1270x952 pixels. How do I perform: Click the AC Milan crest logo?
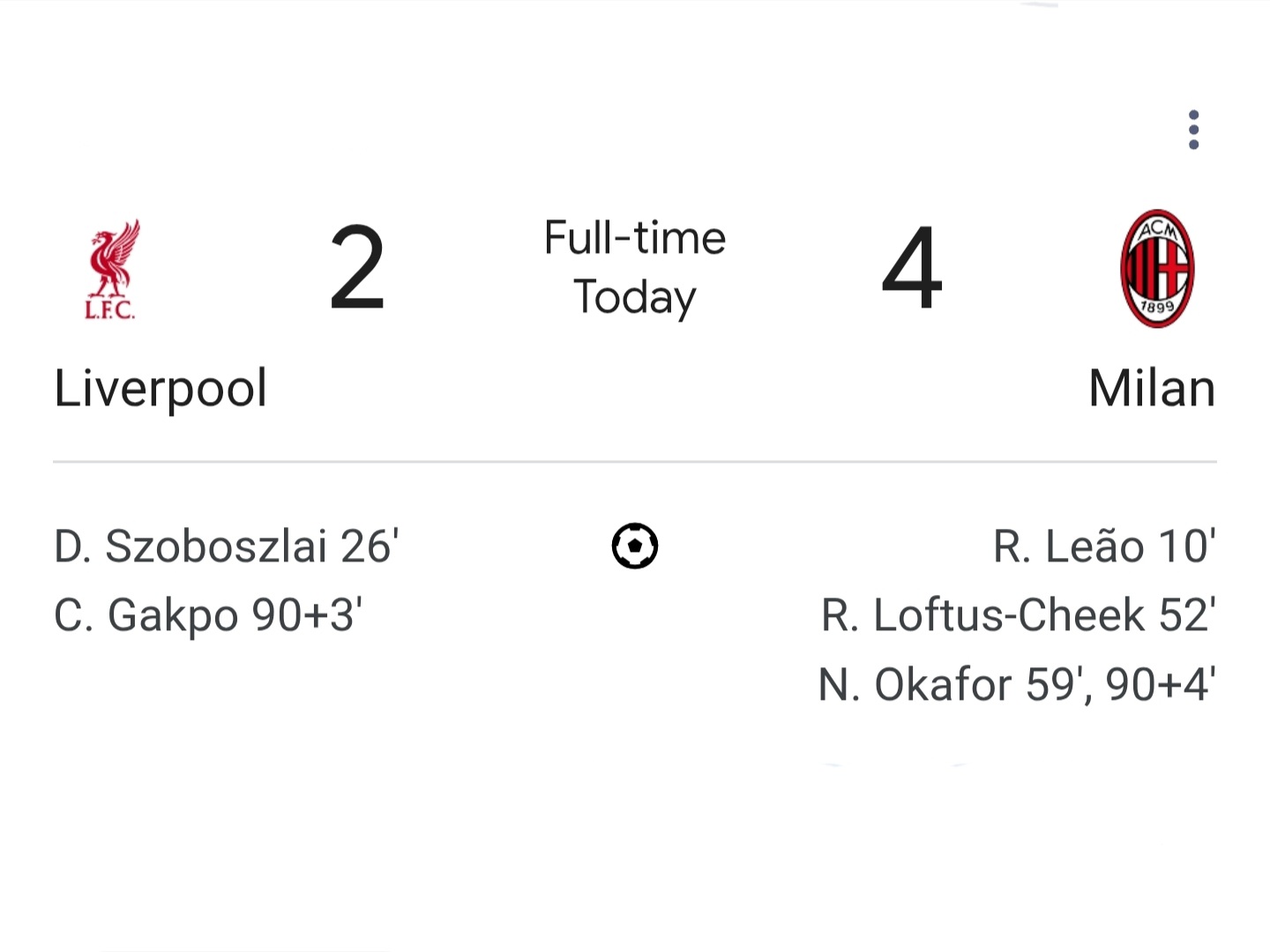click(x=1157, y=268)
